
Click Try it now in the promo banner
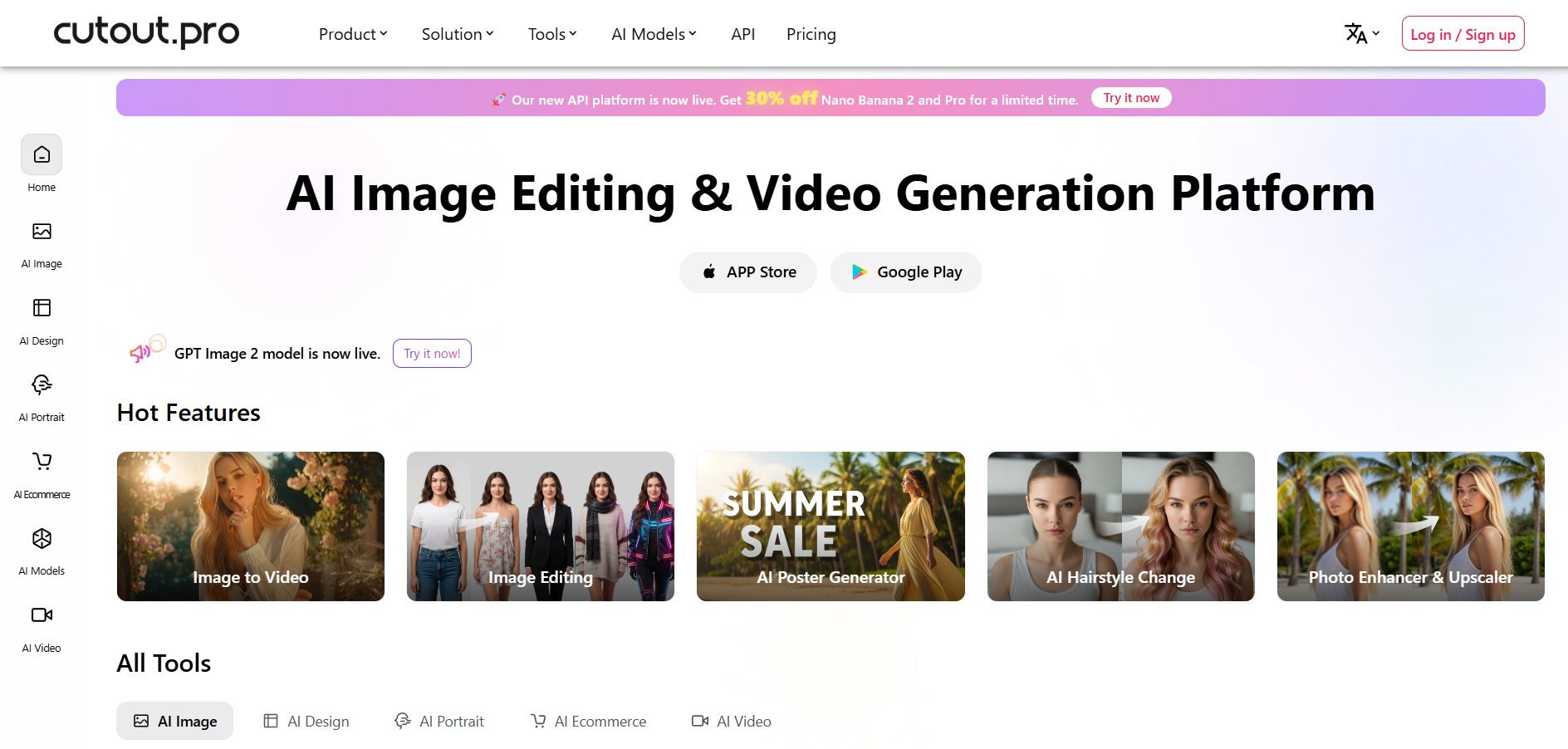pos(1131,97)
